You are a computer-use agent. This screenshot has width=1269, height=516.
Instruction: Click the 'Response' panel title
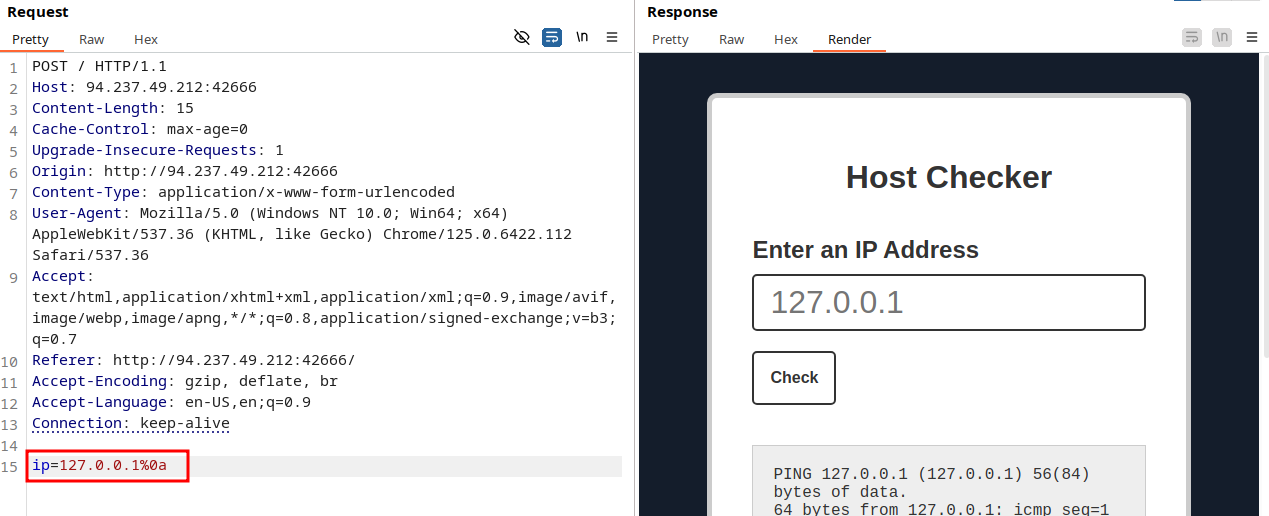pos(682,12)
